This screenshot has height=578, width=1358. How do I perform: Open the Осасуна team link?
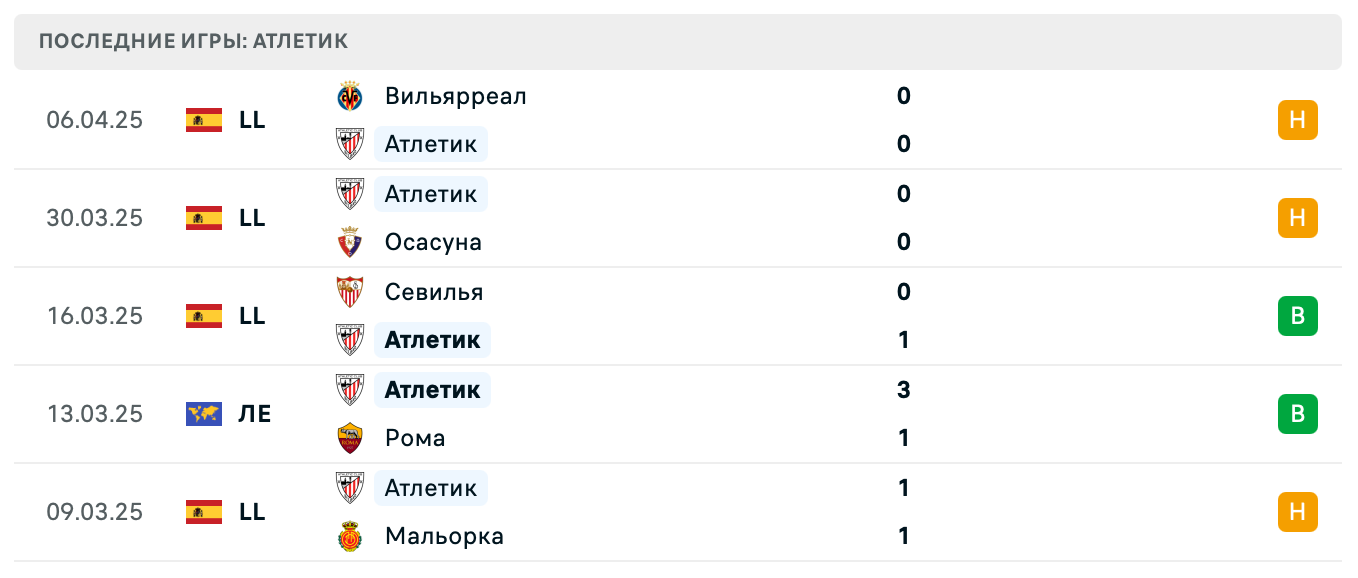433,242
